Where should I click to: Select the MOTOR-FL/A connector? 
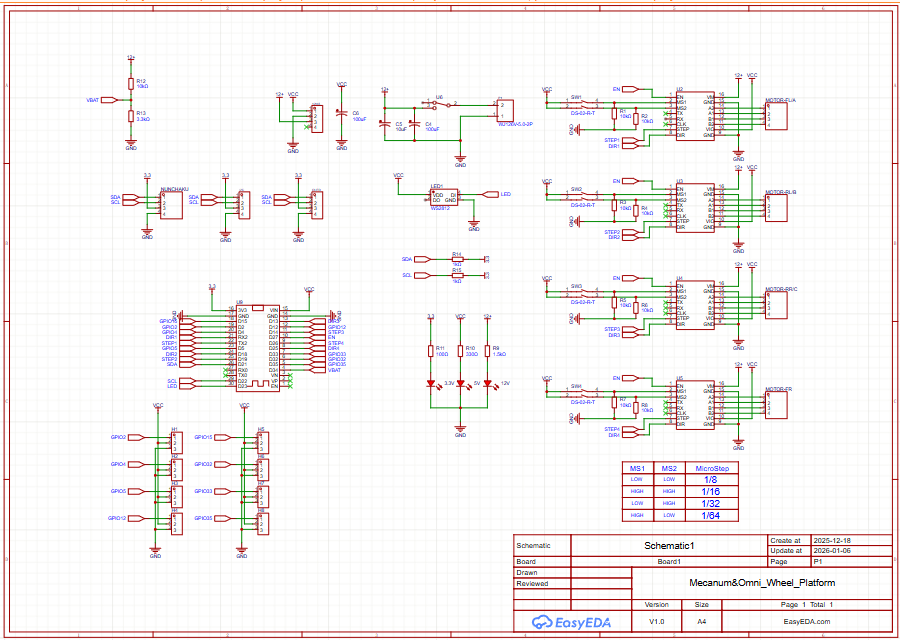[x=777, y=116]
